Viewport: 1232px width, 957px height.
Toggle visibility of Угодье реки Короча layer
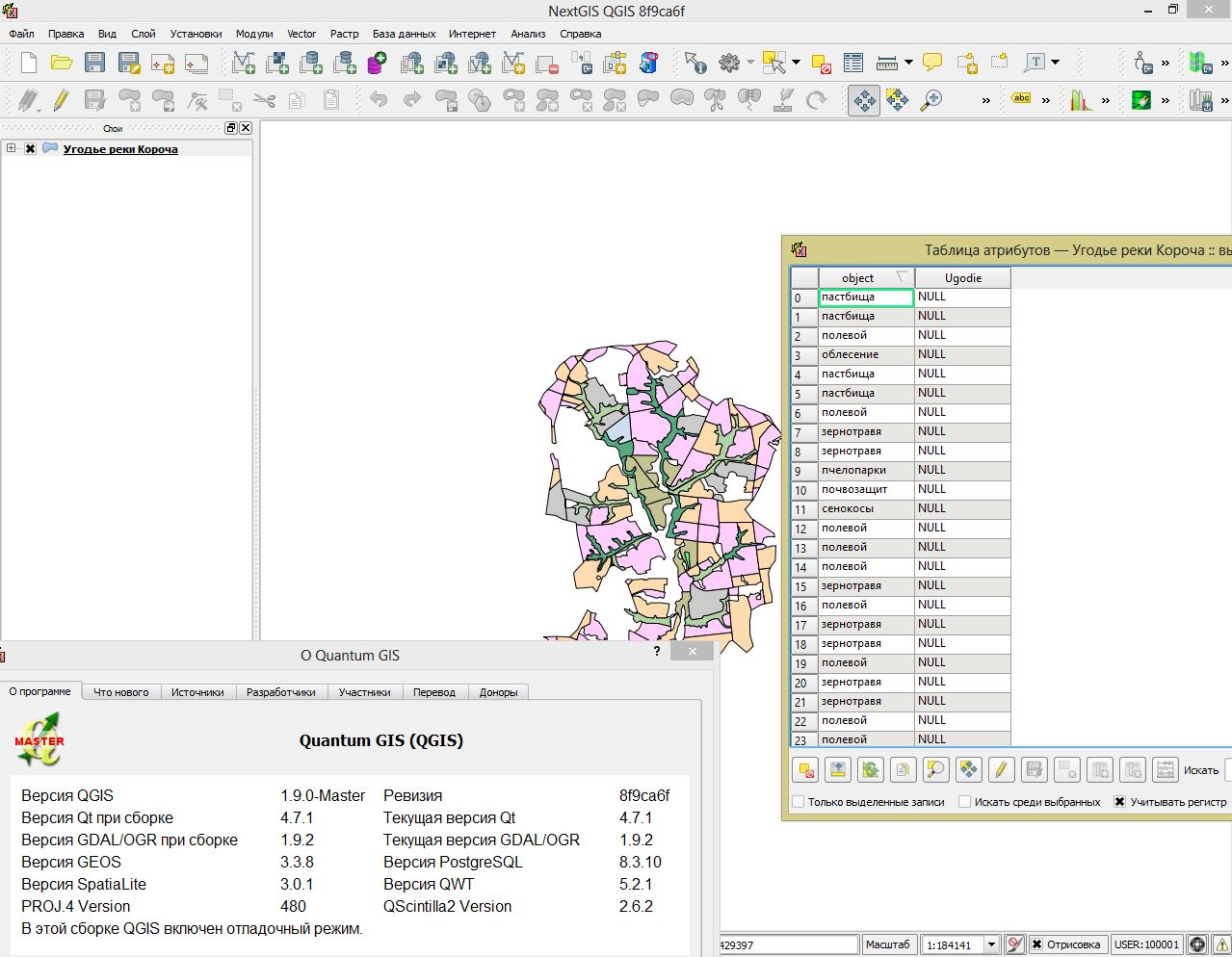(x=30, y=149)
